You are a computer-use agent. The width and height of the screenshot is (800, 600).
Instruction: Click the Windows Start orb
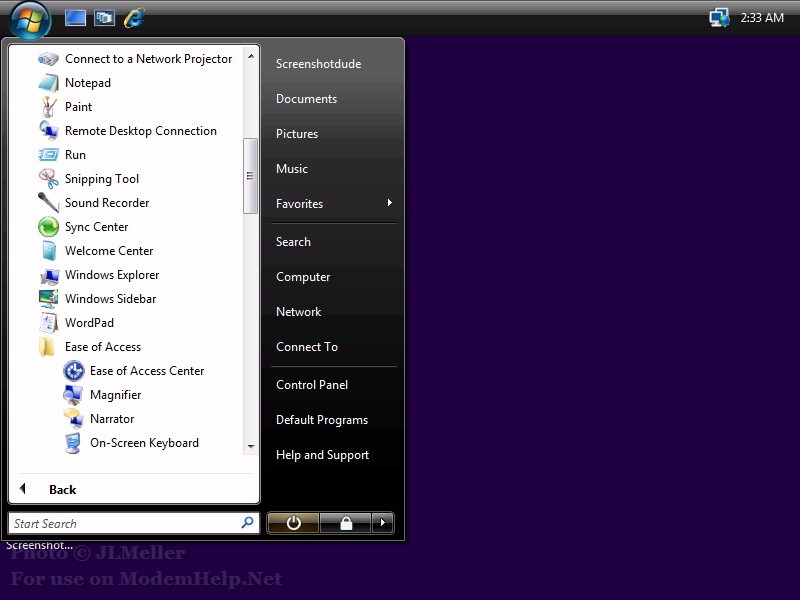(30, 19)
